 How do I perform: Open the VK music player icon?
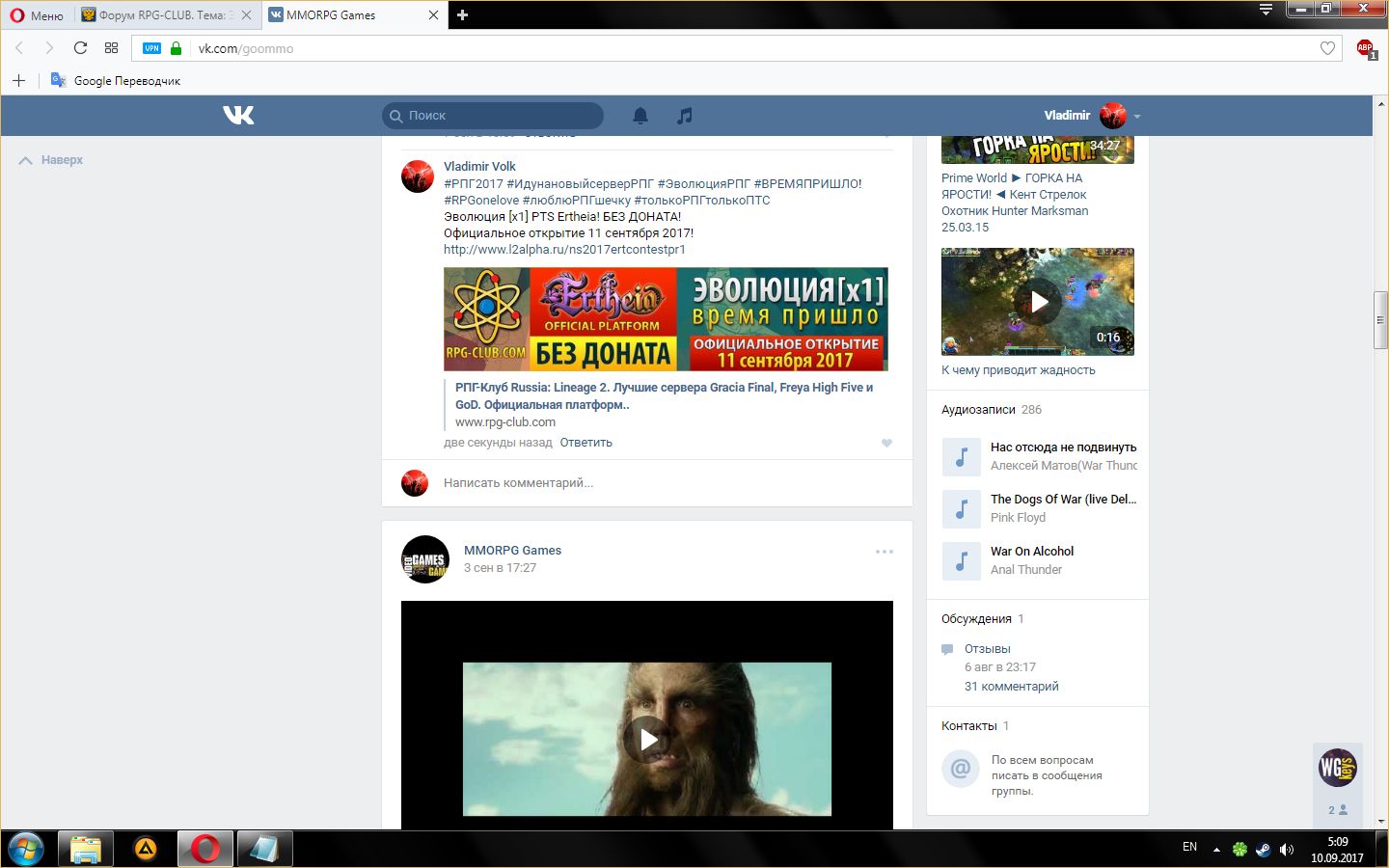point(684,116)
